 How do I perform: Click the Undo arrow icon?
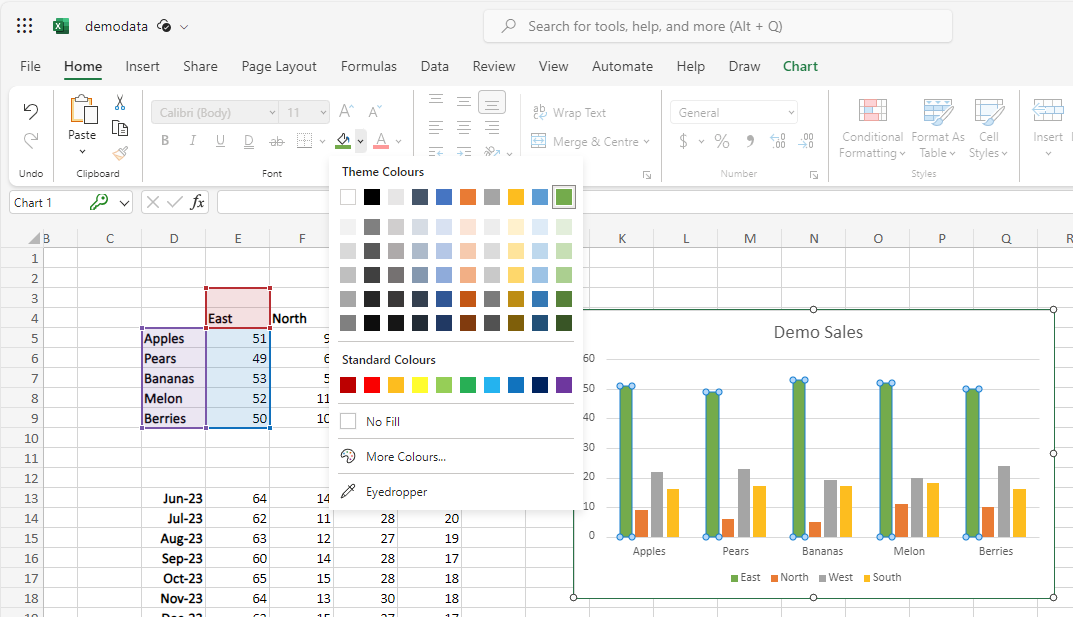click(31, 111)
